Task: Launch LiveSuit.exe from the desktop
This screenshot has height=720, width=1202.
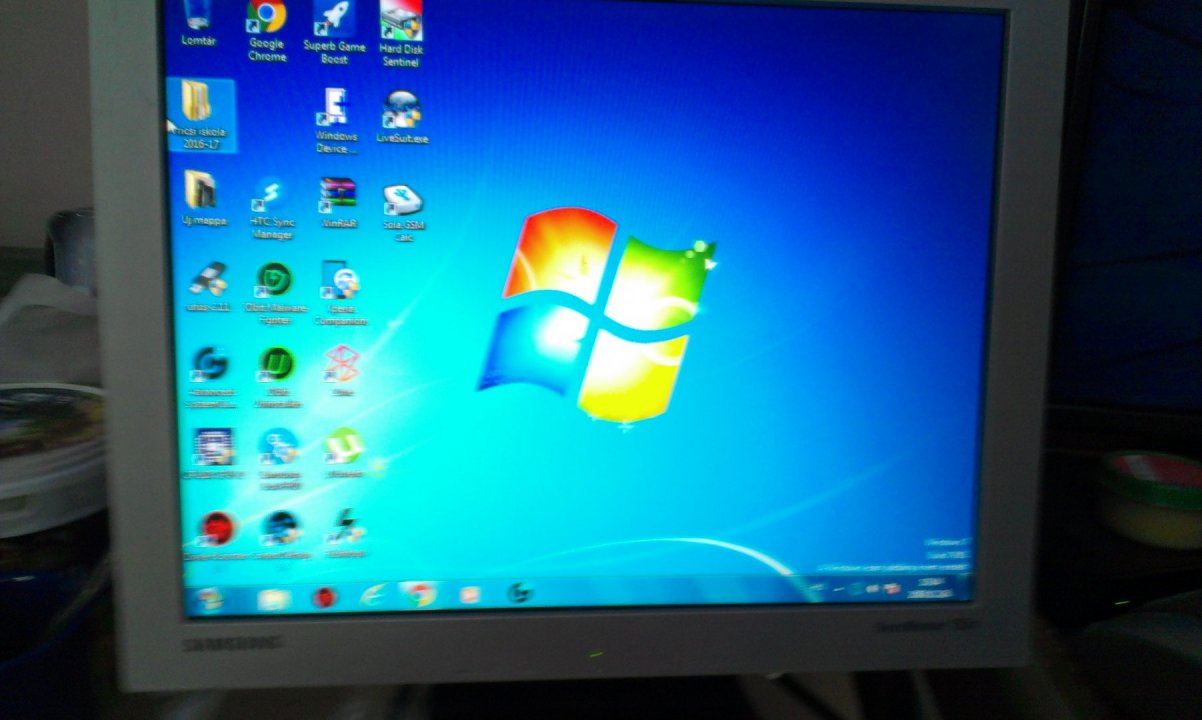Action: click(x=402, y=117)
